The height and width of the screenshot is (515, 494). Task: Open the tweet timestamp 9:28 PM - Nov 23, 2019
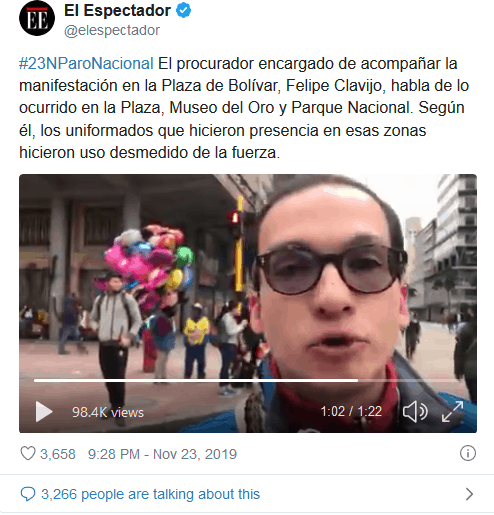pyautogui.click(x=162, y=454)
